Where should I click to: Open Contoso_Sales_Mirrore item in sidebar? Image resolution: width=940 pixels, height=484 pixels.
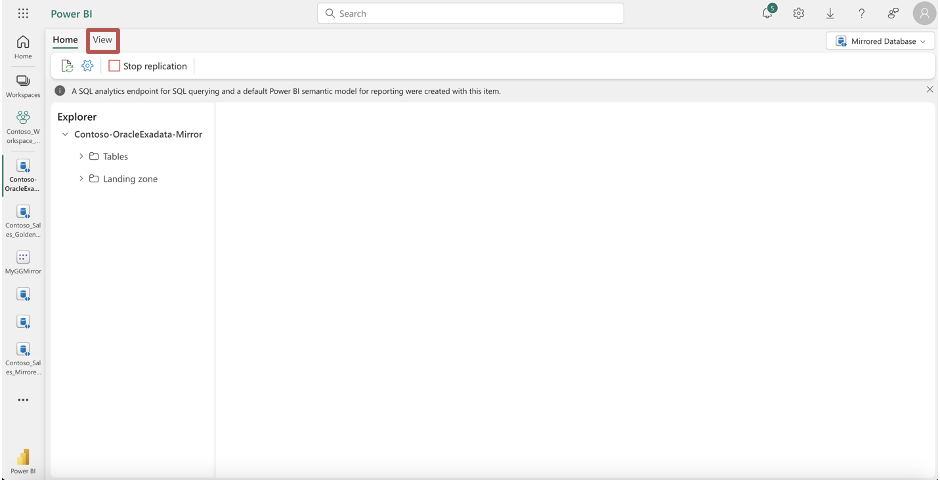tap(23, 358)
